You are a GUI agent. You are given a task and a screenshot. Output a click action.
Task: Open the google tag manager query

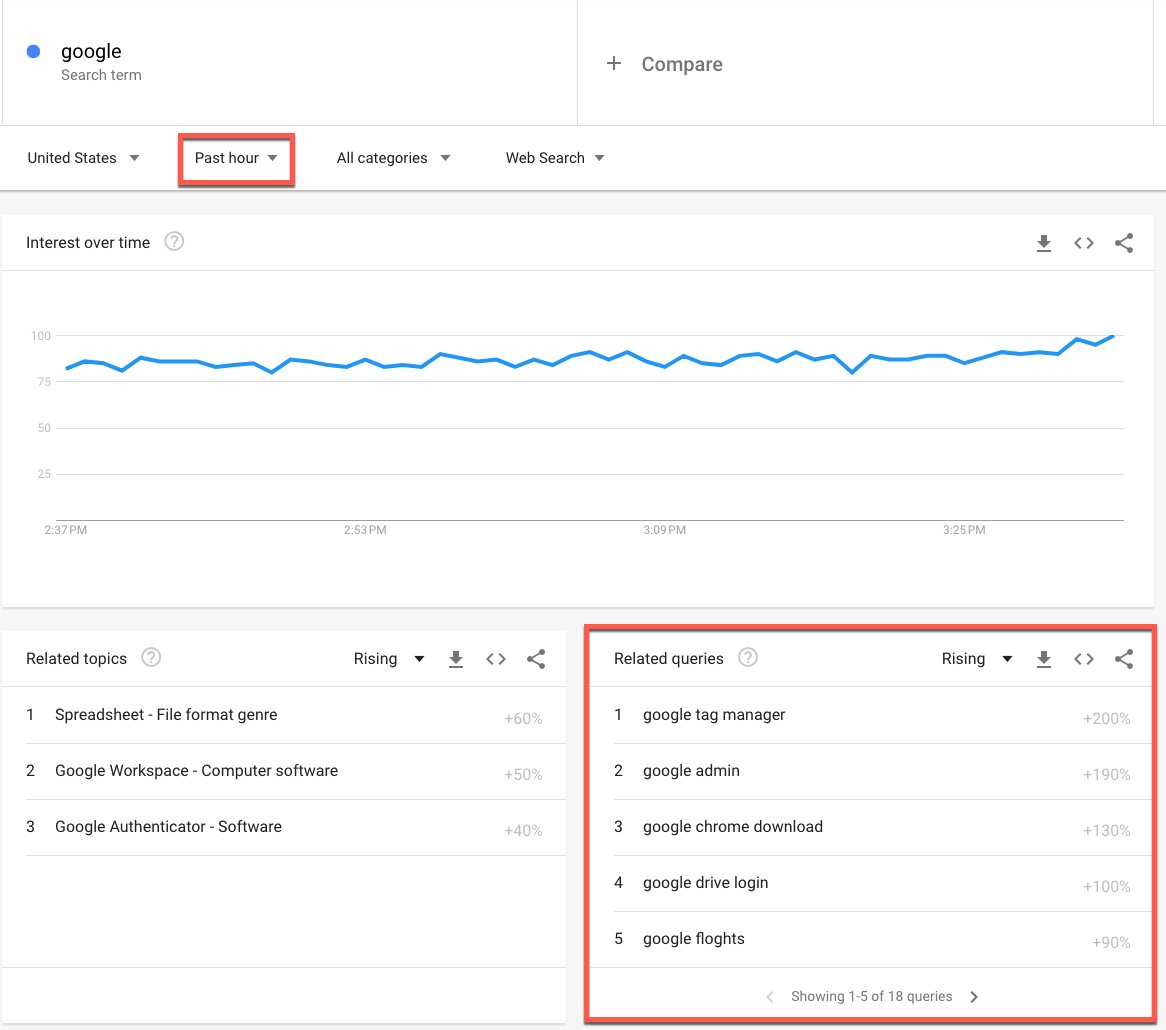[714, 715]
